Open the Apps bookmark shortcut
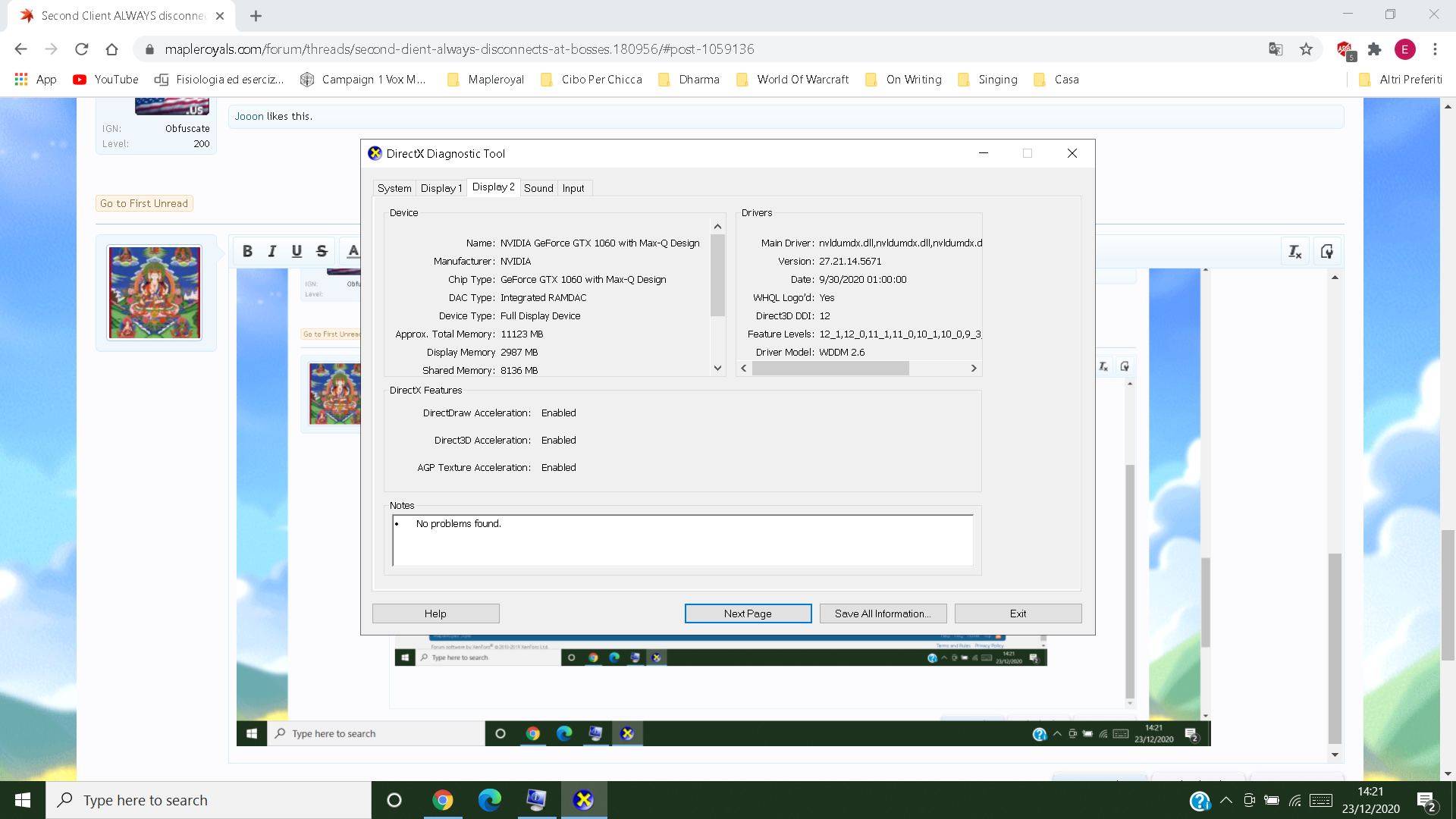The image size is (1456, 819). tap(36, 80)
